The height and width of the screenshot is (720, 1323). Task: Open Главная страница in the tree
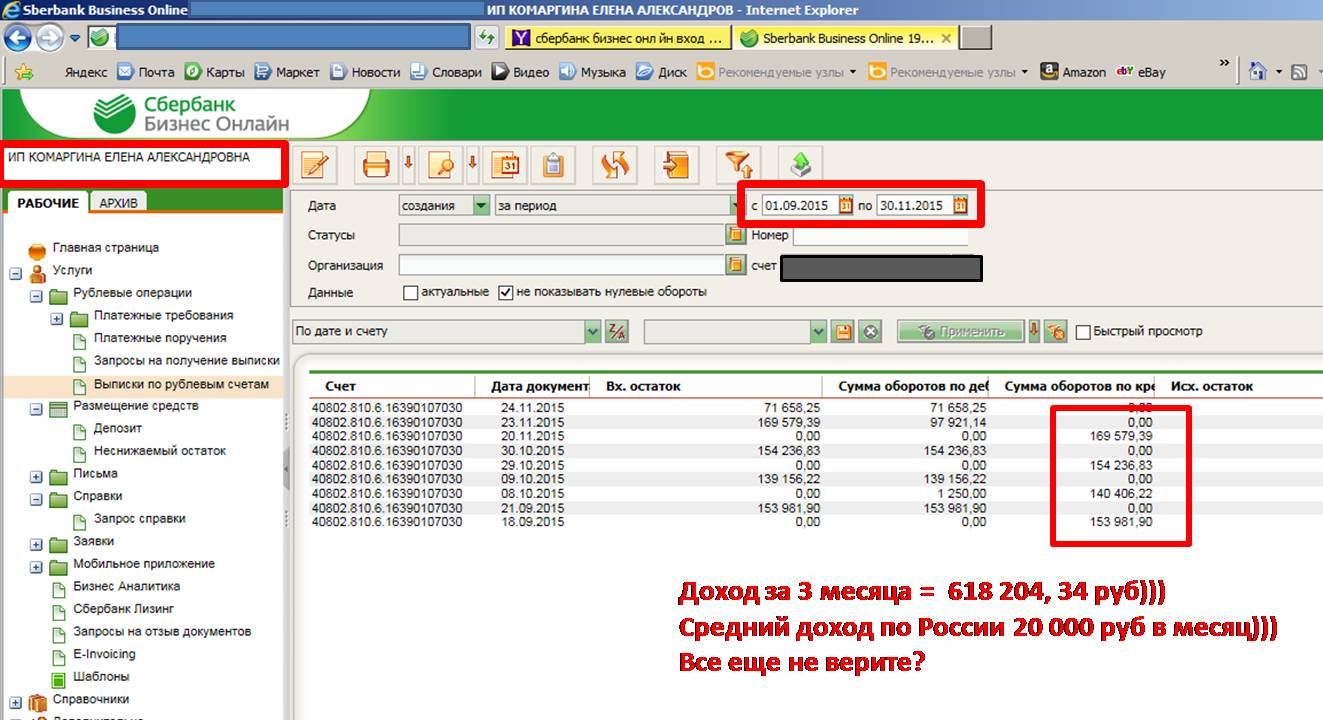tap(105, 248)
